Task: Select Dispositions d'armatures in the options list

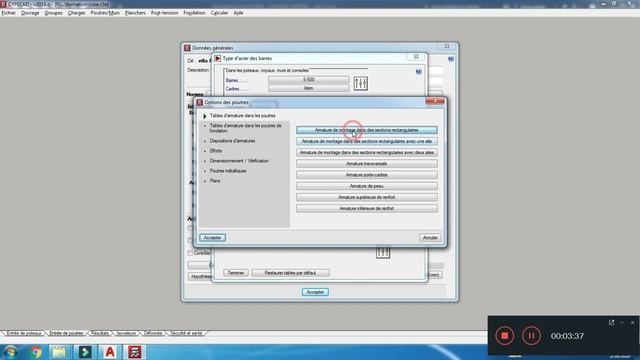Action: pos(232,141)
